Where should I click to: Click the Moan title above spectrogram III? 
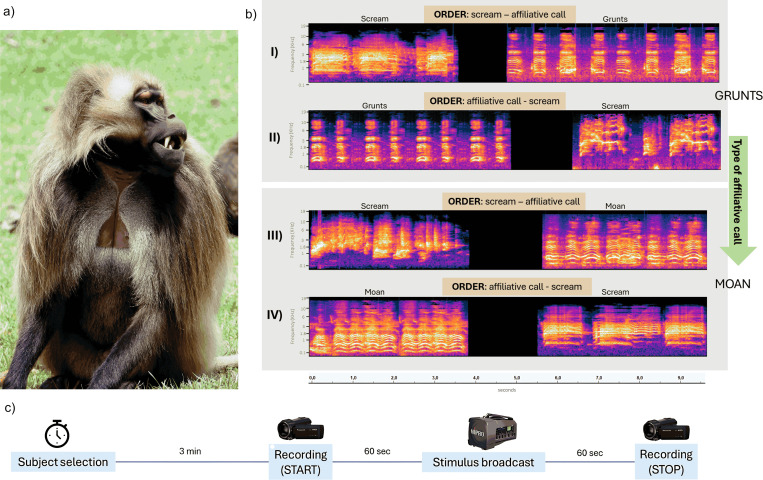pos(615,206)
